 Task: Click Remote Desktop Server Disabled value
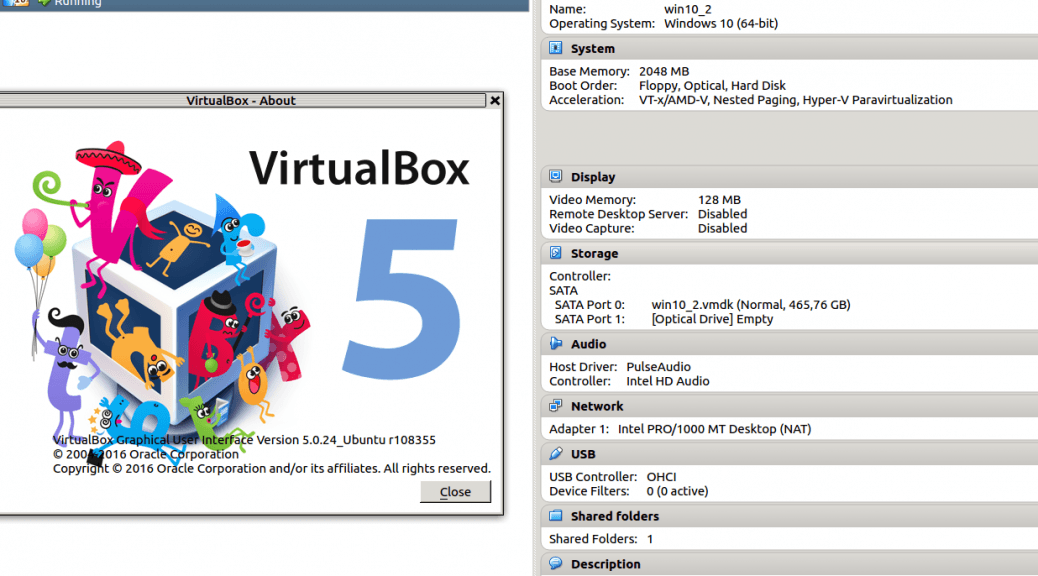[722, 214]
